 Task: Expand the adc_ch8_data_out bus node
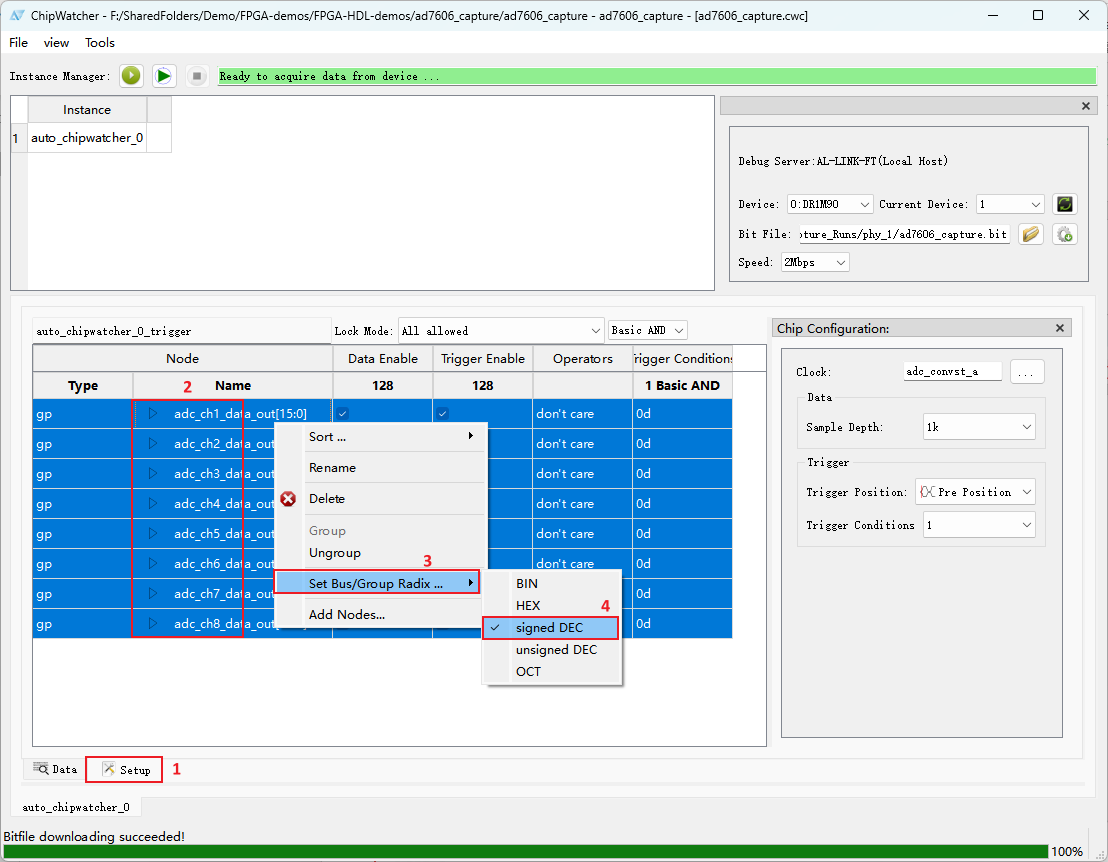click(153, 624)
